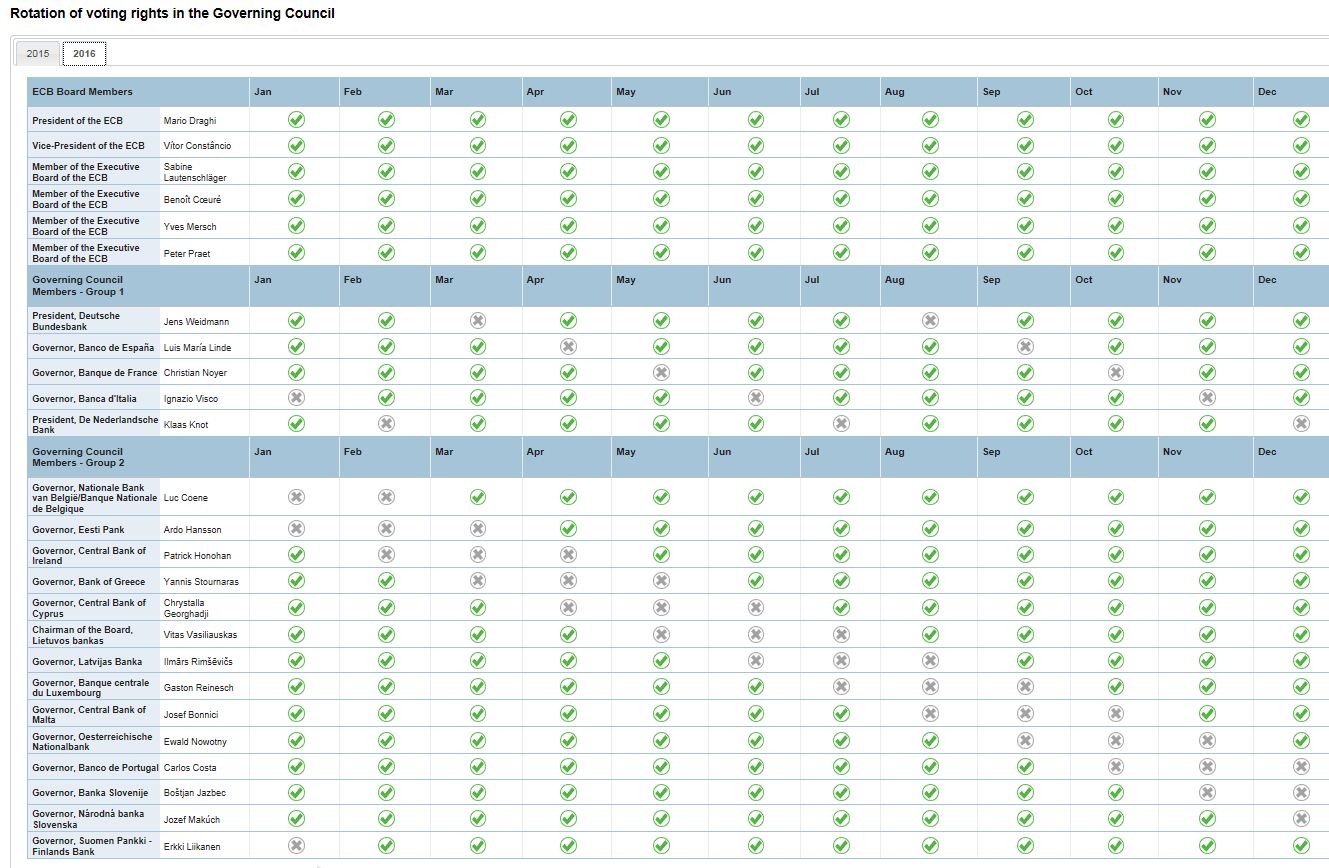
Task: Click Christian Noyer's May grey cross
Action: [661, 372]
